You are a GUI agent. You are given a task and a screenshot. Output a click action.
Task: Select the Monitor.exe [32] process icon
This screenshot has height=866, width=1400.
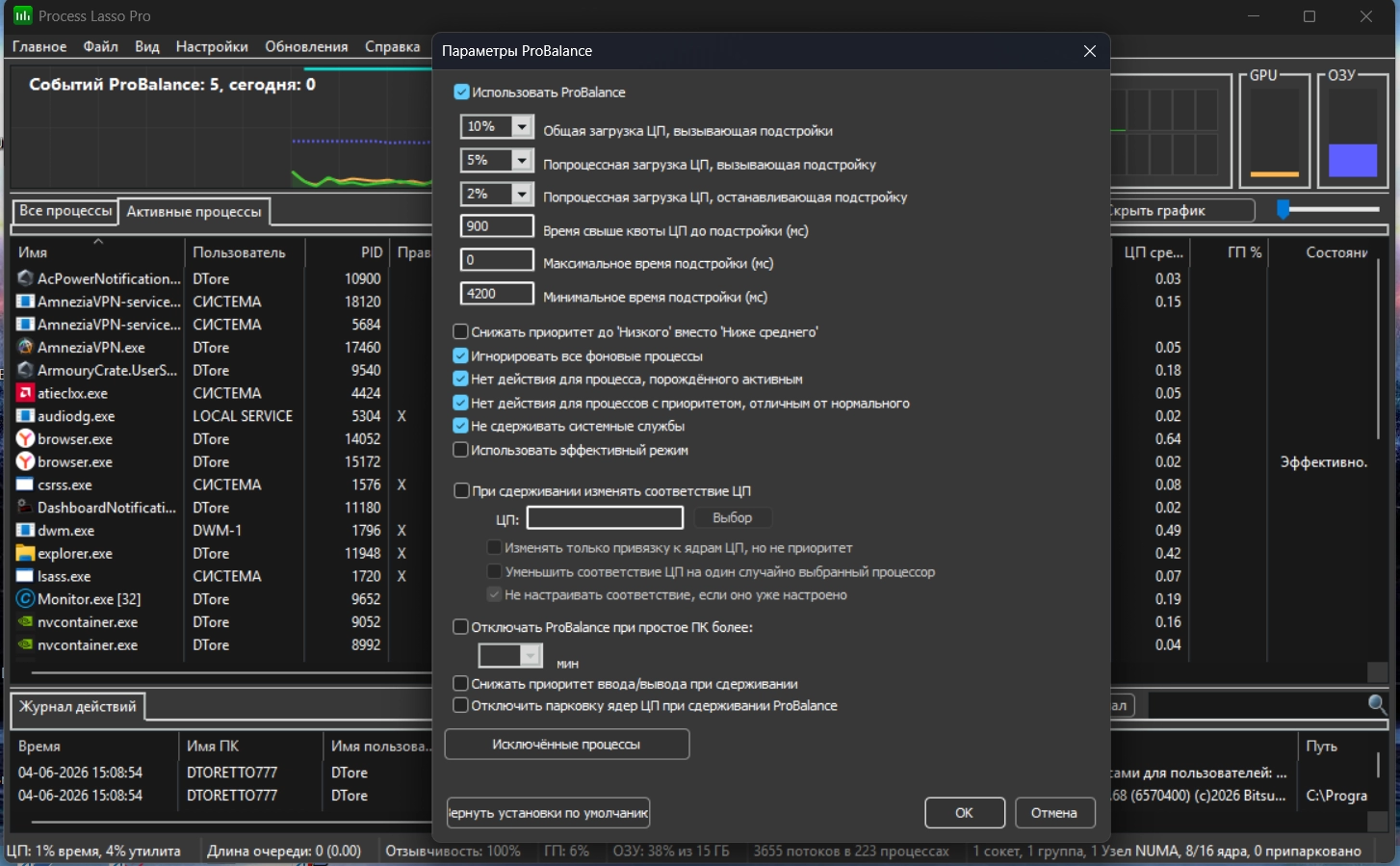(x=26, y=599)
